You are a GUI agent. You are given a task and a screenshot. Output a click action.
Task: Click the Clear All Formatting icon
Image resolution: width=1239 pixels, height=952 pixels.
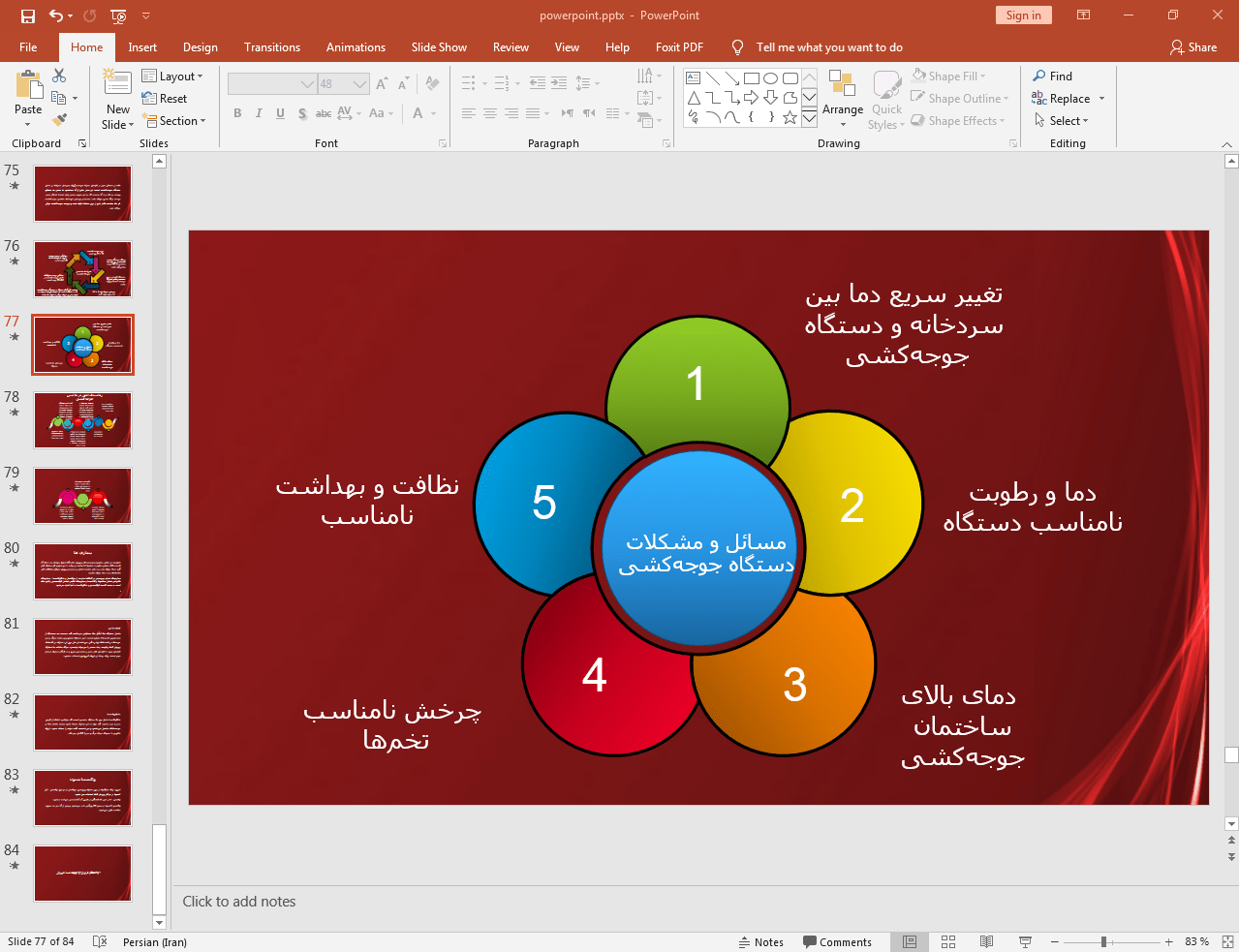[432, 84]
